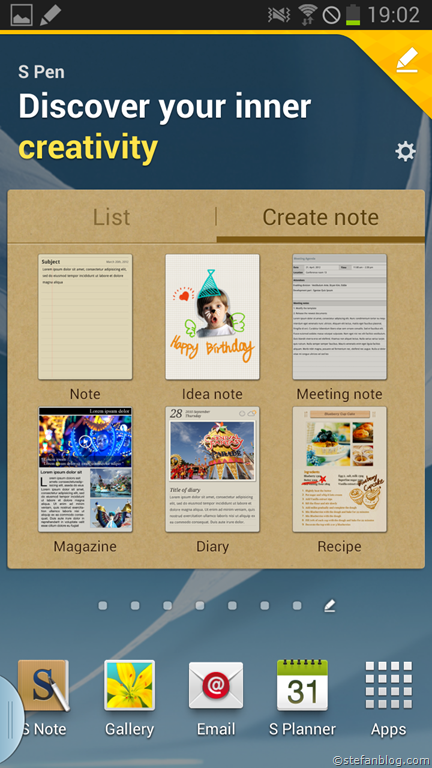Tap the S Pen settings gear
432x768 pixels.
(405, 152)
